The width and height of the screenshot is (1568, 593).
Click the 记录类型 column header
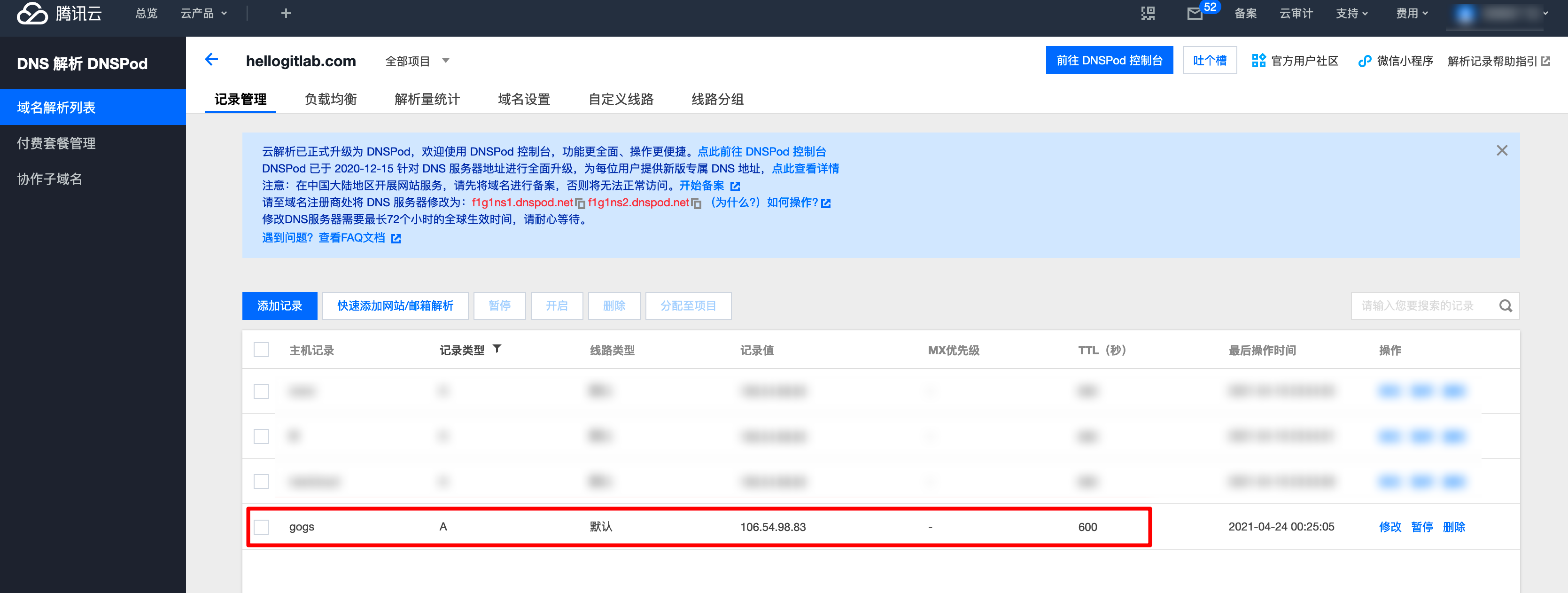click(462, 350)
